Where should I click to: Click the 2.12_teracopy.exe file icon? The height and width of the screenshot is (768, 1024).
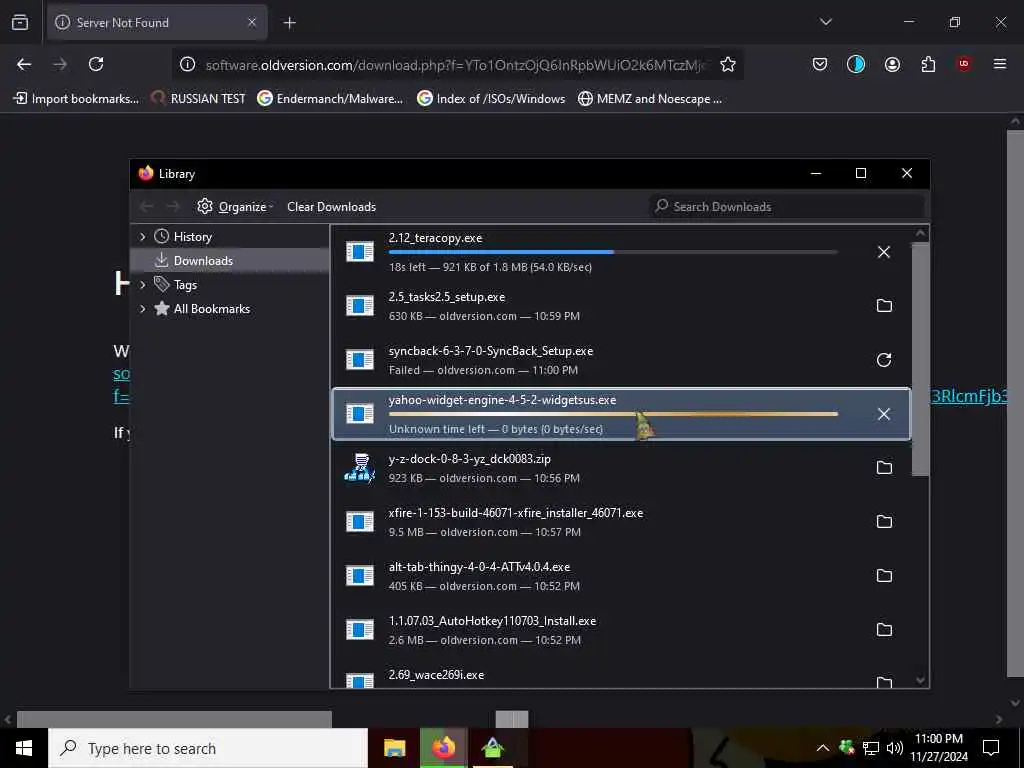pyautogui.click(x=360, y=251)
